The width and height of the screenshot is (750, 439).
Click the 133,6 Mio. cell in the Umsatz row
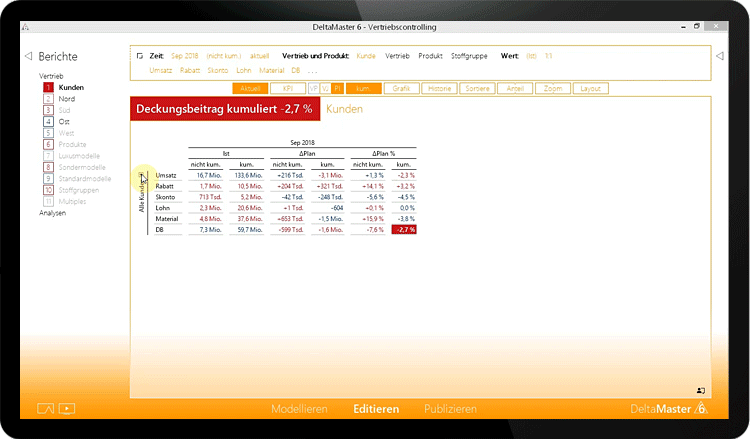pyautogui.click(x=248, y=176)
